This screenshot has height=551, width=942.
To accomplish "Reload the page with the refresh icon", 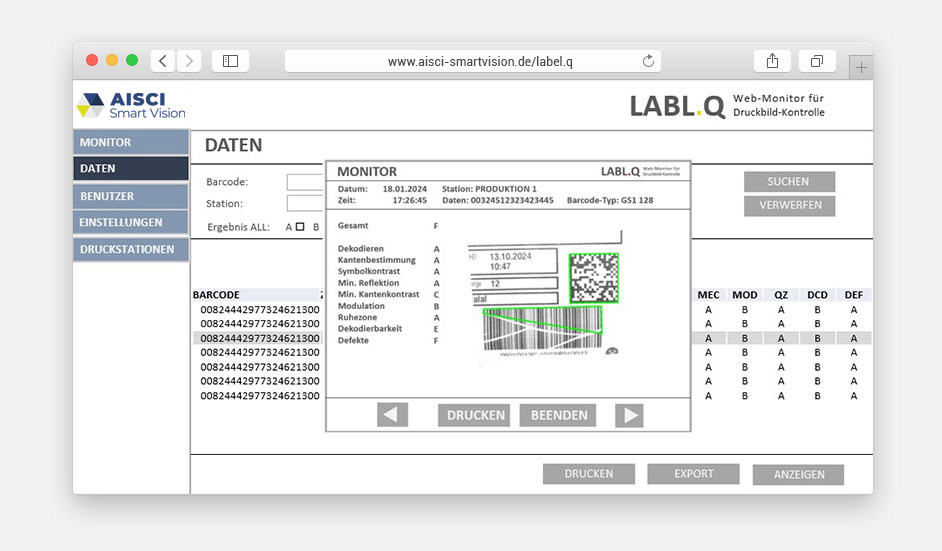I will [649, 61].
